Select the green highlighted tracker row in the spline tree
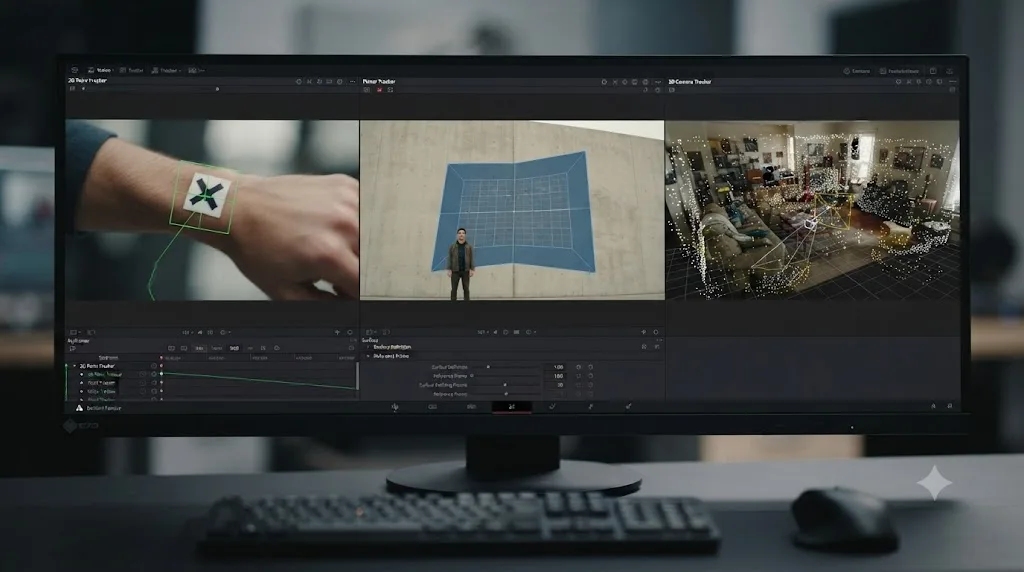The width and height of the screenshot is (1024, 572). coord(104,375)
